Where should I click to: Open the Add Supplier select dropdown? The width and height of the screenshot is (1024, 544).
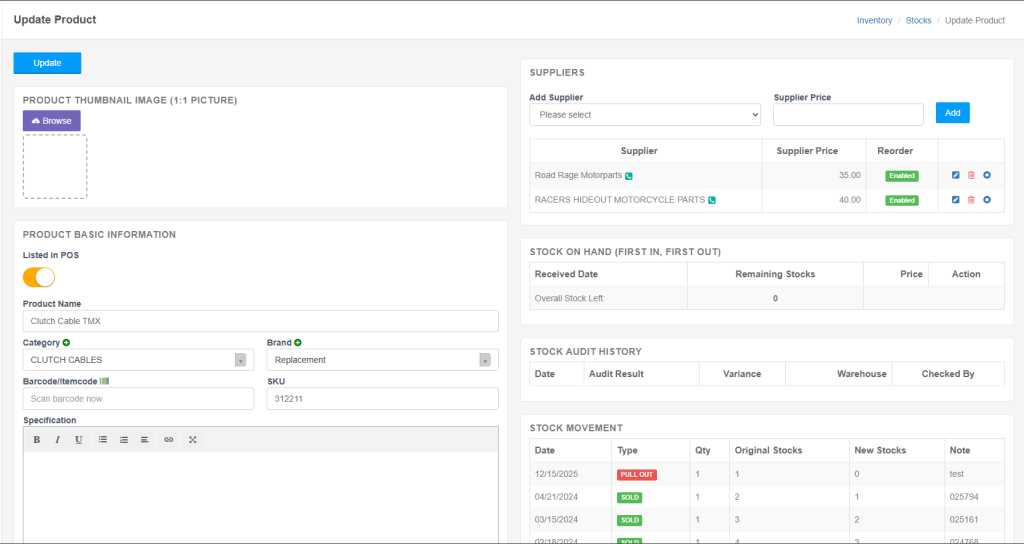645,115
